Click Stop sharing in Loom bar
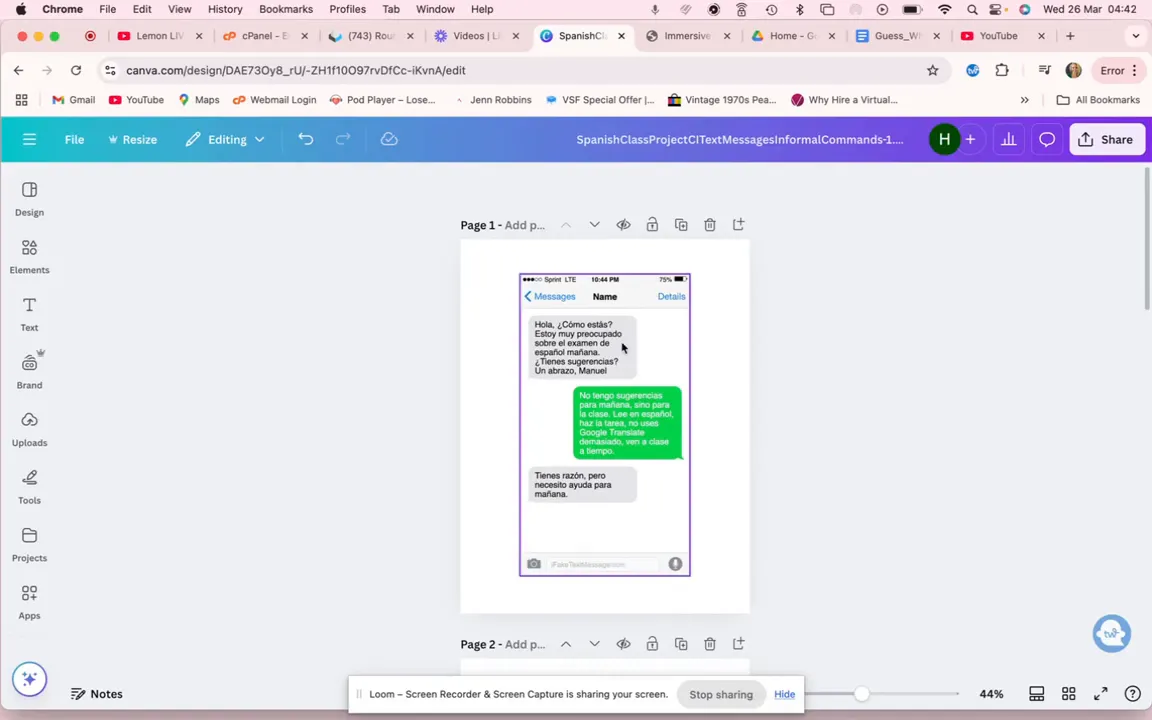Screen dimensions: 1152x720 click(x=720, y=694)
